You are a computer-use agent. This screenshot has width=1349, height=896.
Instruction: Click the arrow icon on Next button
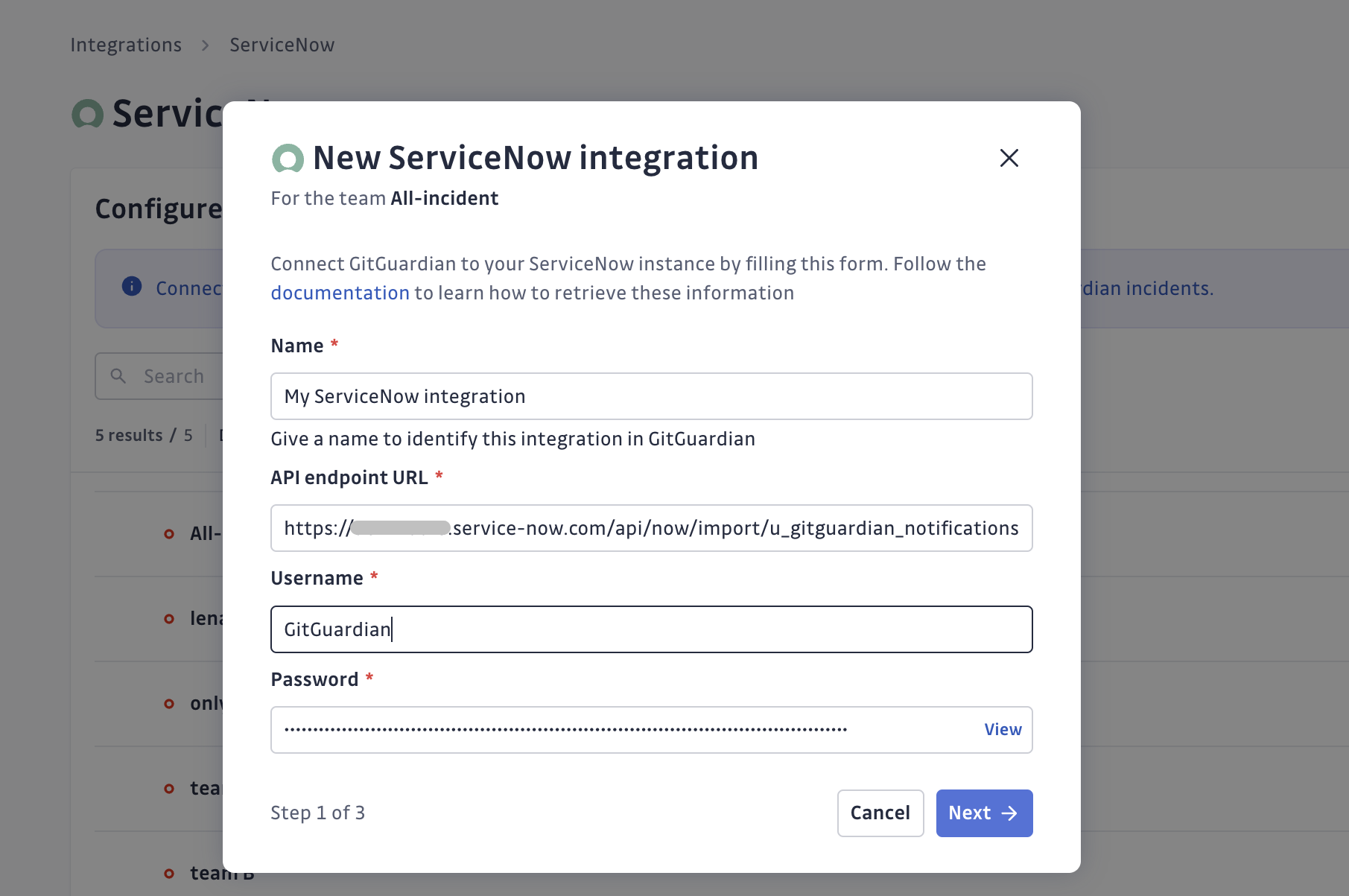point(1009,813)
